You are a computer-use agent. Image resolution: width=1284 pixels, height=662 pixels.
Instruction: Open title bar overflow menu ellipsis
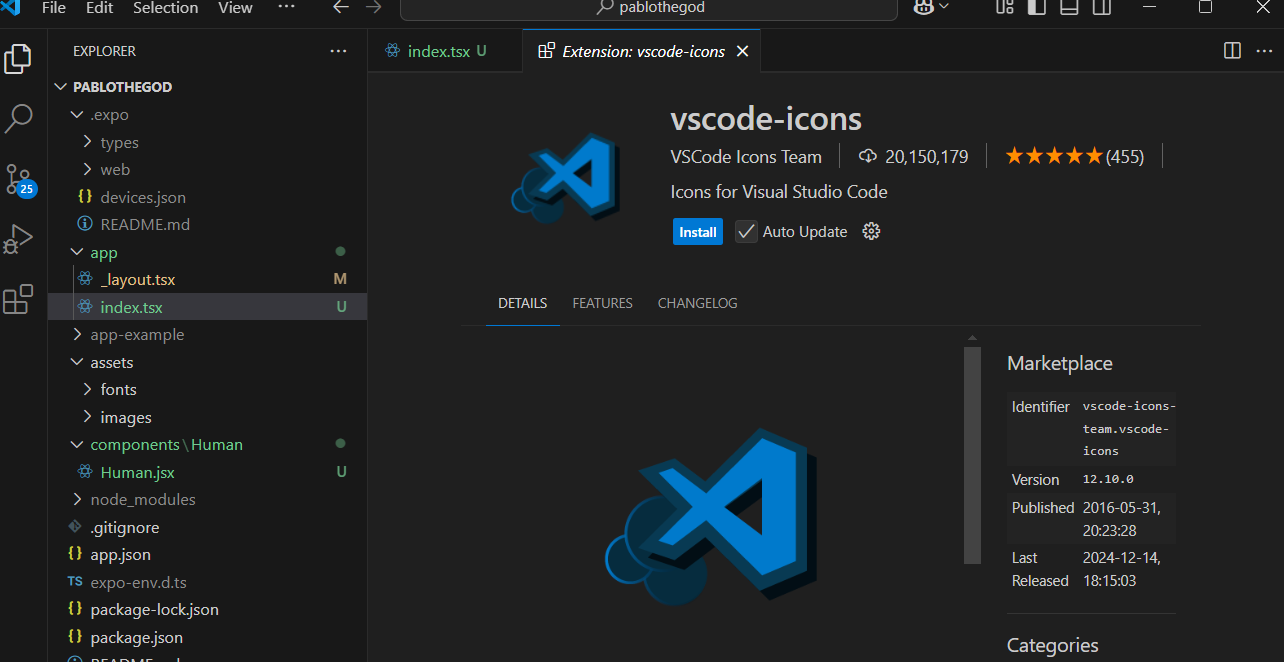(286, 8)
